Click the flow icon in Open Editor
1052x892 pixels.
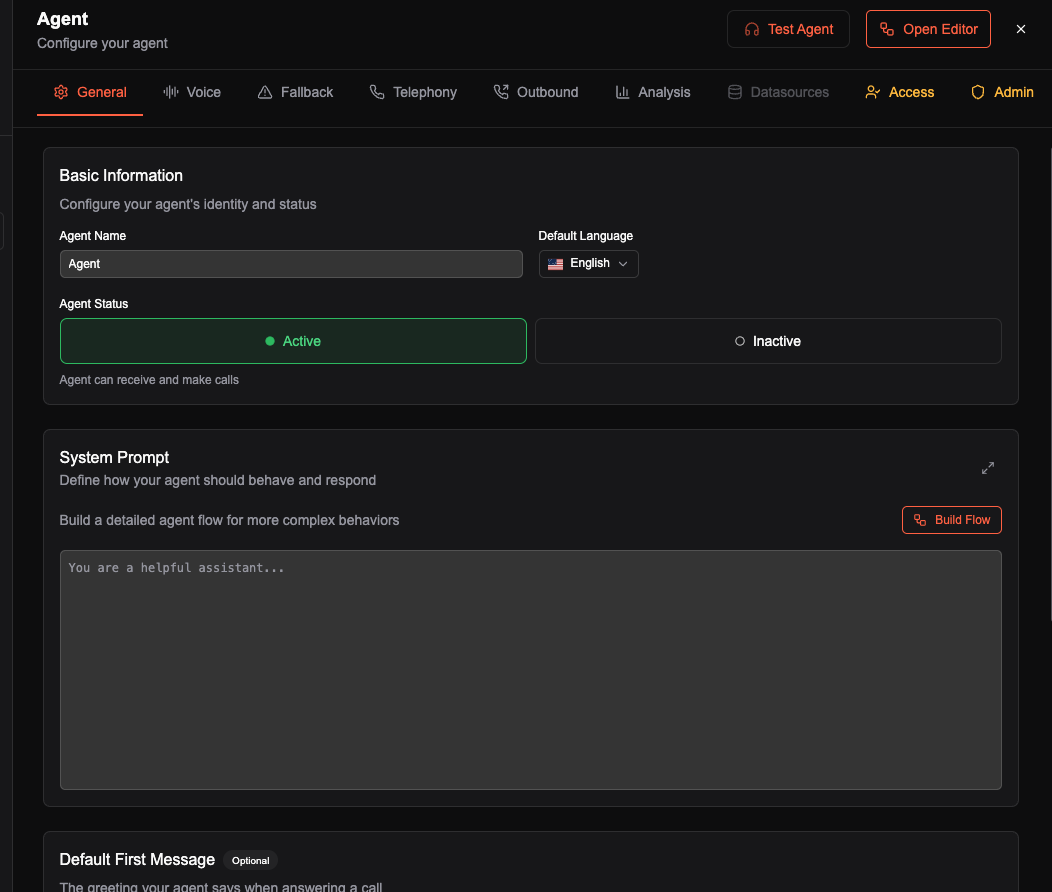[x=887, y=30]
